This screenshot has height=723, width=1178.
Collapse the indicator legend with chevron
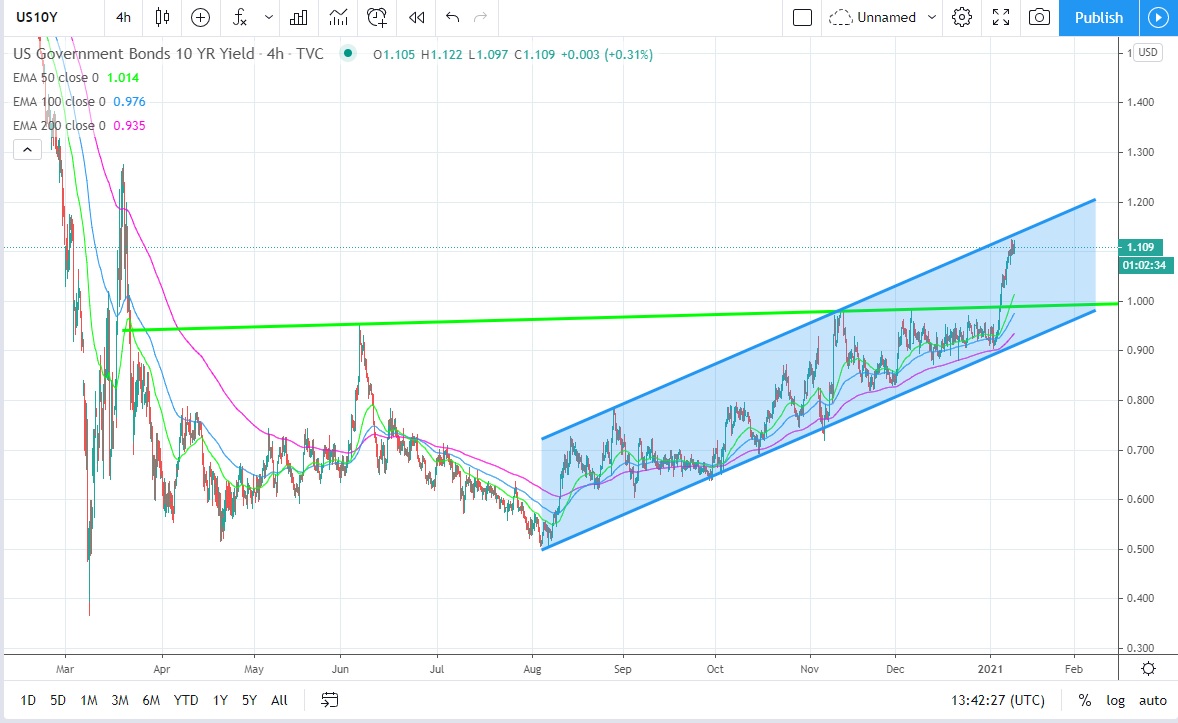(27, 150)
